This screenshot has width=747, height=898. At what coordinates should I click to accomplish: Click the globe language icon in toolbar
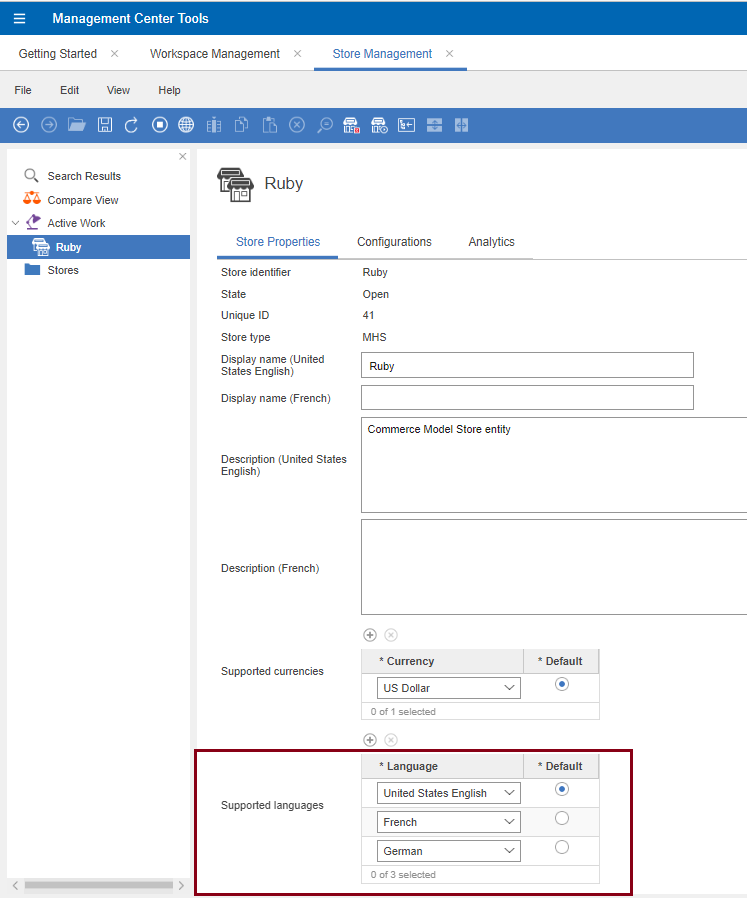point(186,125)
